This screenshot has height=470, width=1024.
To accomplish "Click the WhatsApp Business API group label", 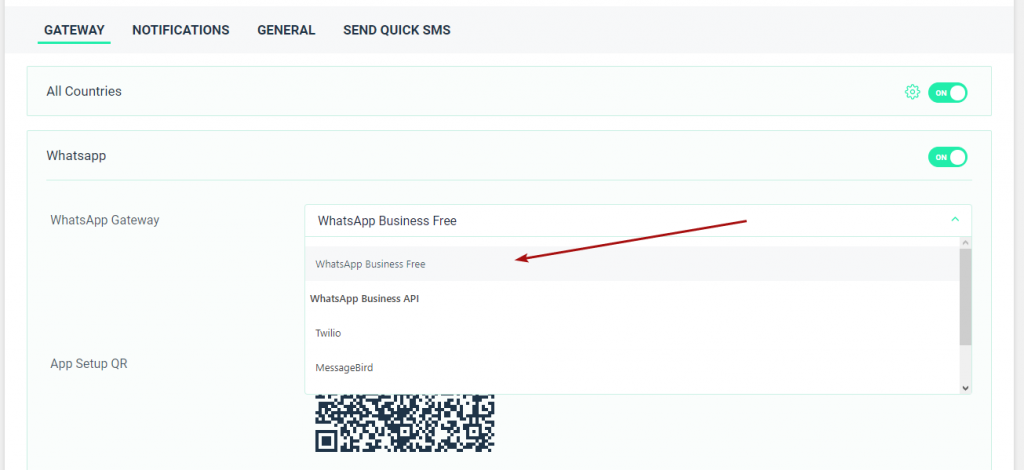I will (364, 299).
